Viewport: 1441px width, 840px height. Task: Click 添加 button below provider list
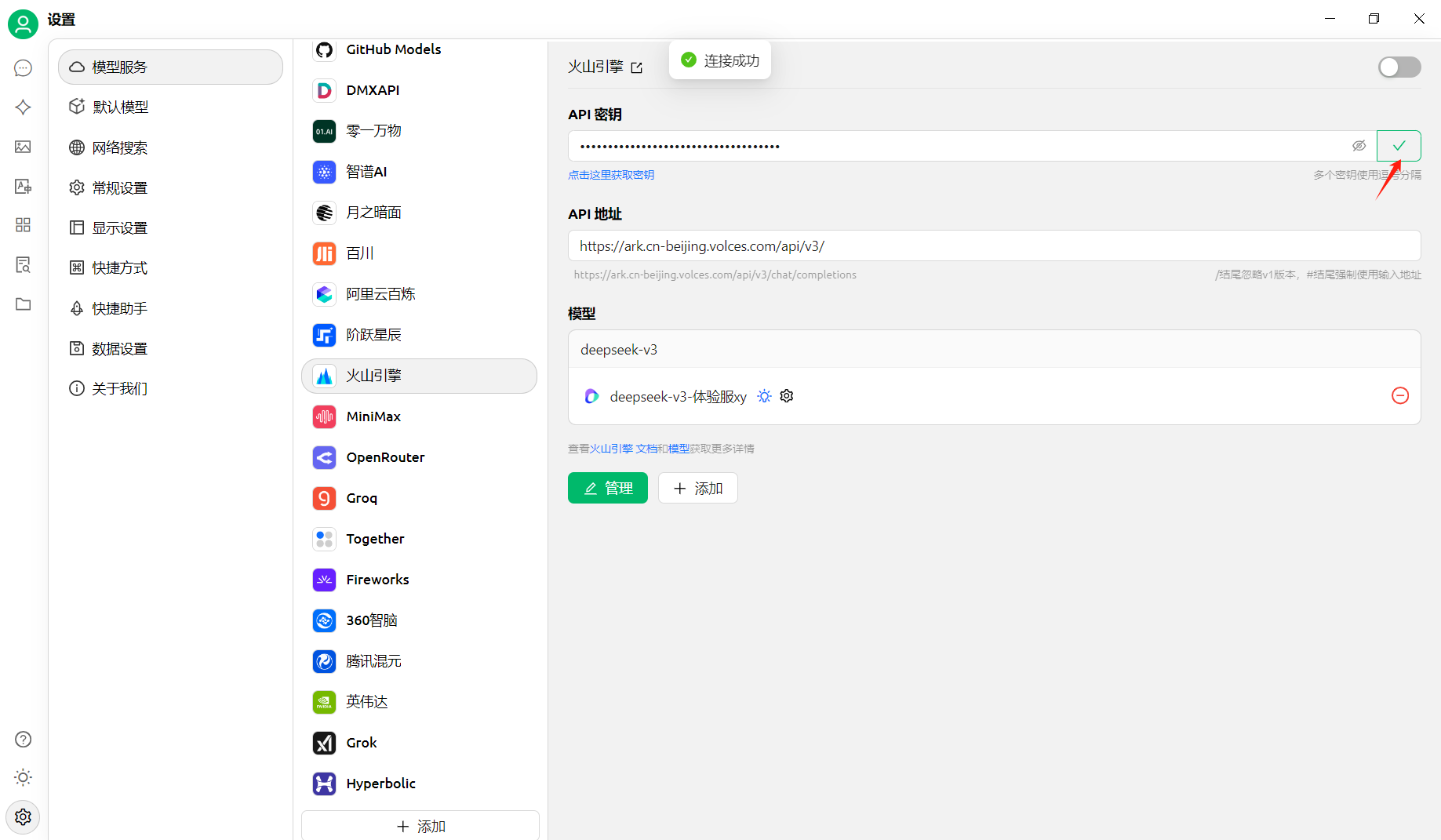[x=420, y=826]
